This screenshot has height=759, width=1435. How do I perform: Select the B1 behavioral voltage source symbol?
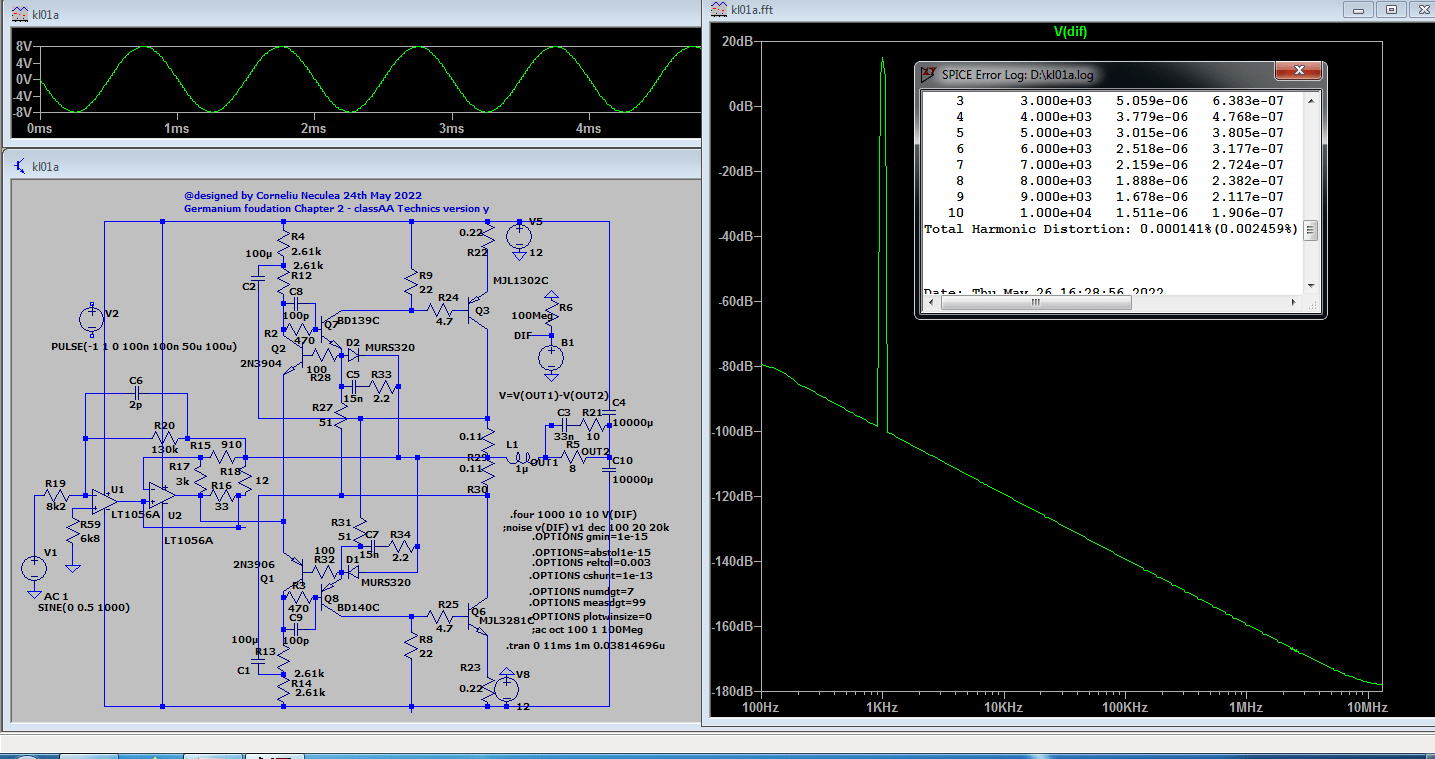550,357
